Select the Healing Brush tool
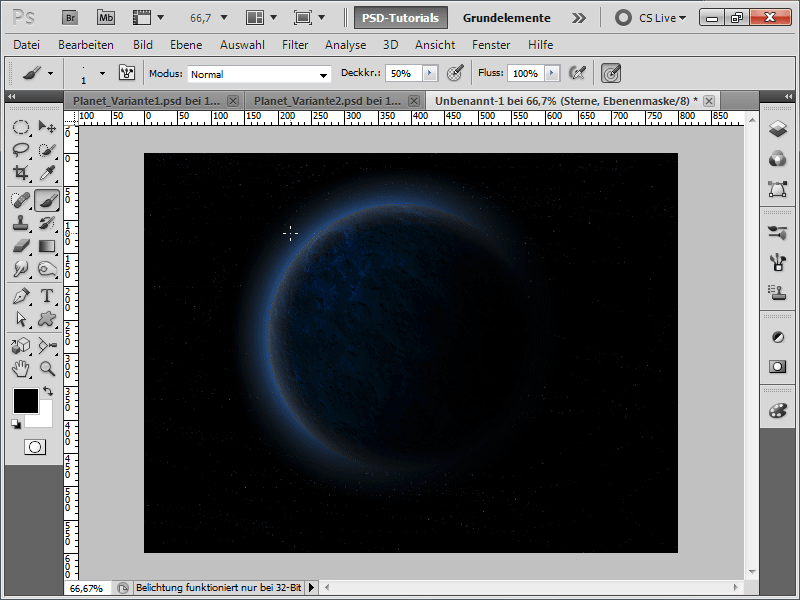This screenshot has height=600, width=800. pyautogui.click(x=20, y=200)
